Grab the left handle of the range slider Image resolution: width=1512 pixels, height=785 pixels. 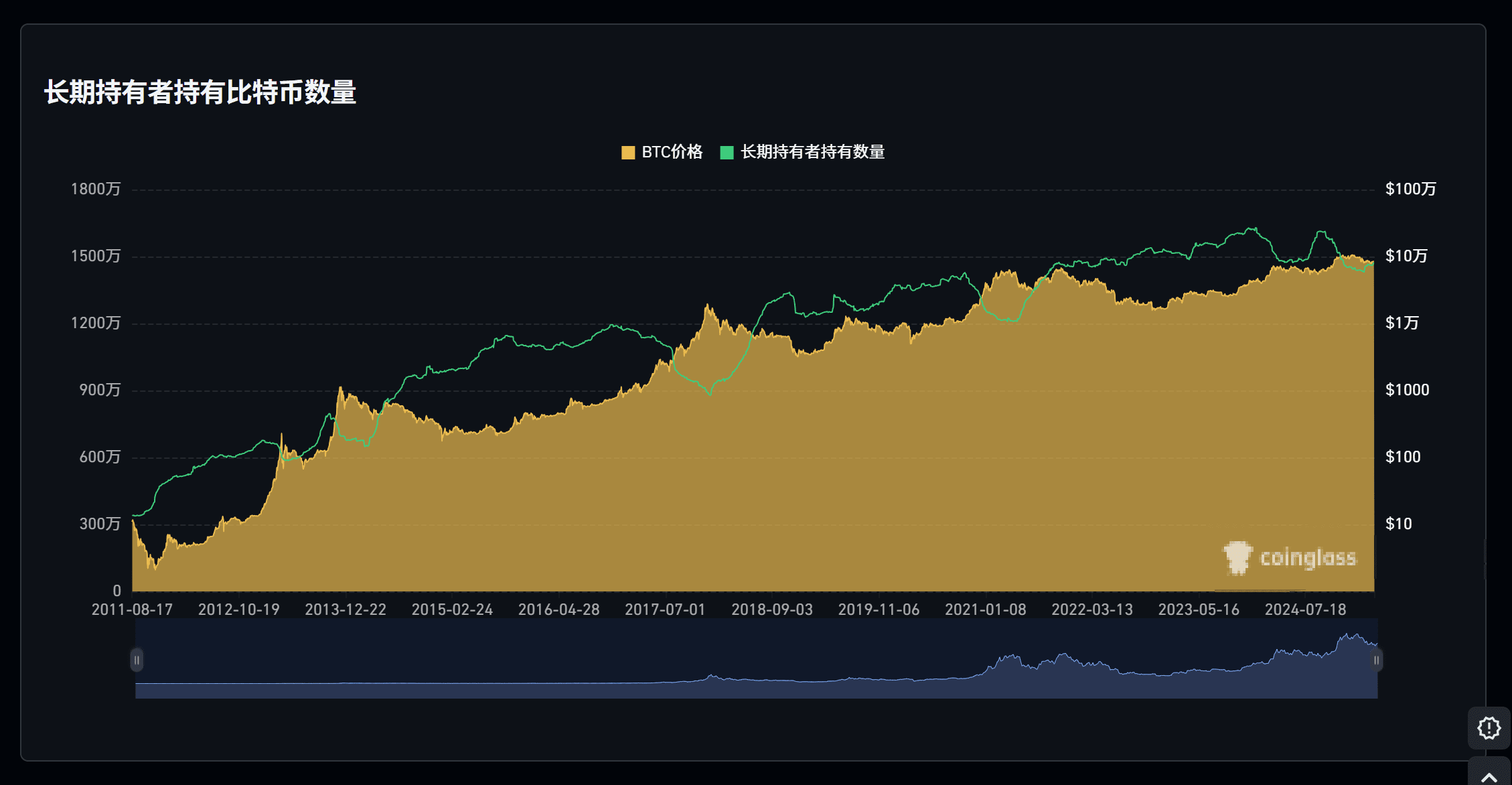pyautogui.click(x=137, y=660)
